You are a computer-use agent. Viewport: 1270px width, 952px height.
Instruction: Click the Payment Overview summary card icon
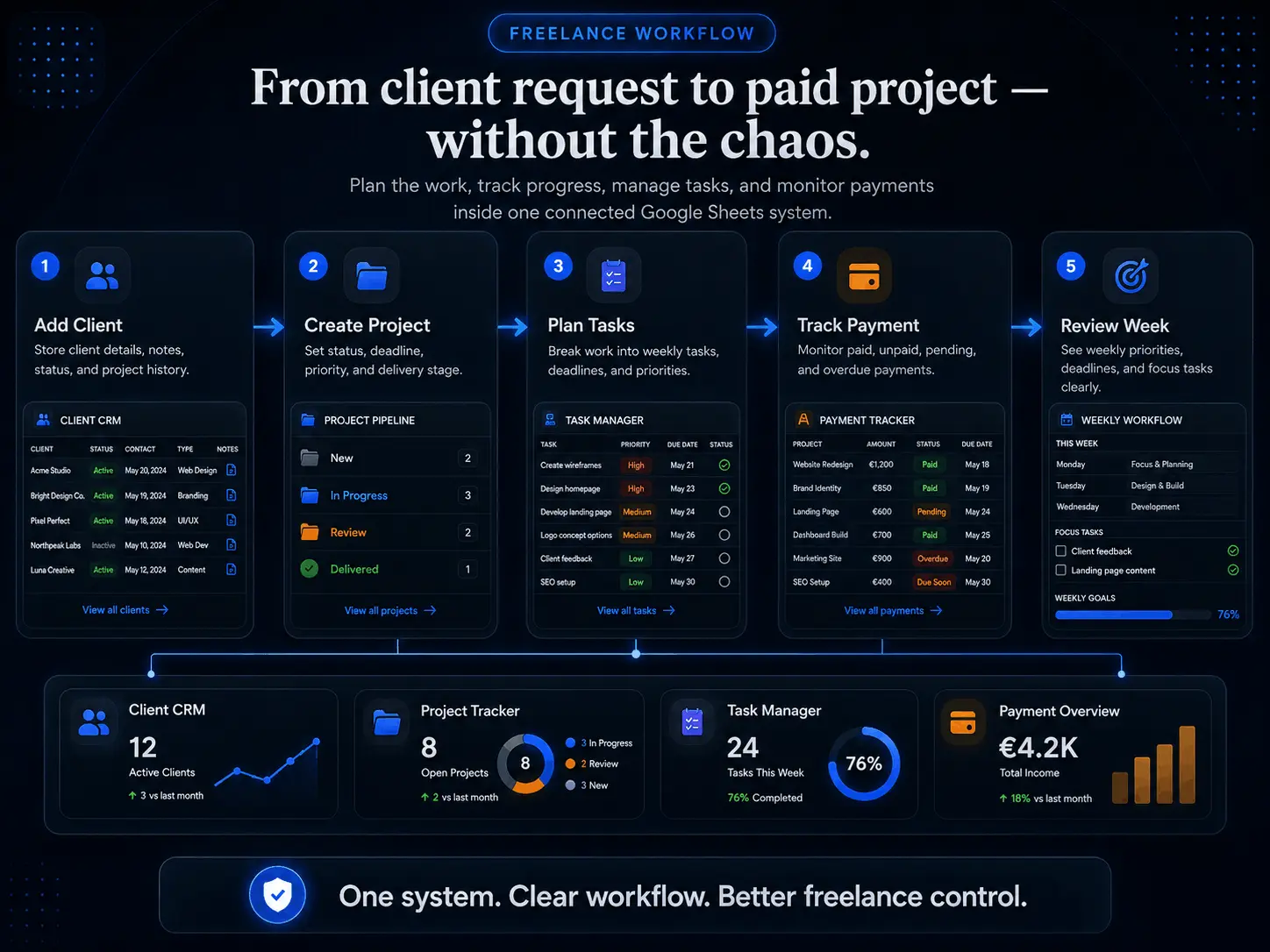click(963, 722)
